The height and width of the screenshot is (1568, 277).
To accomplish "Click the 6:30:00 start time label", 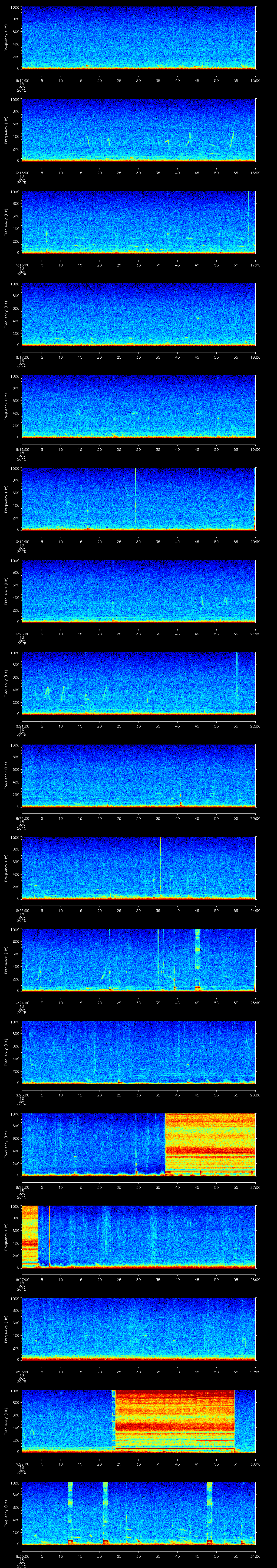I will tap(22, 1556).
